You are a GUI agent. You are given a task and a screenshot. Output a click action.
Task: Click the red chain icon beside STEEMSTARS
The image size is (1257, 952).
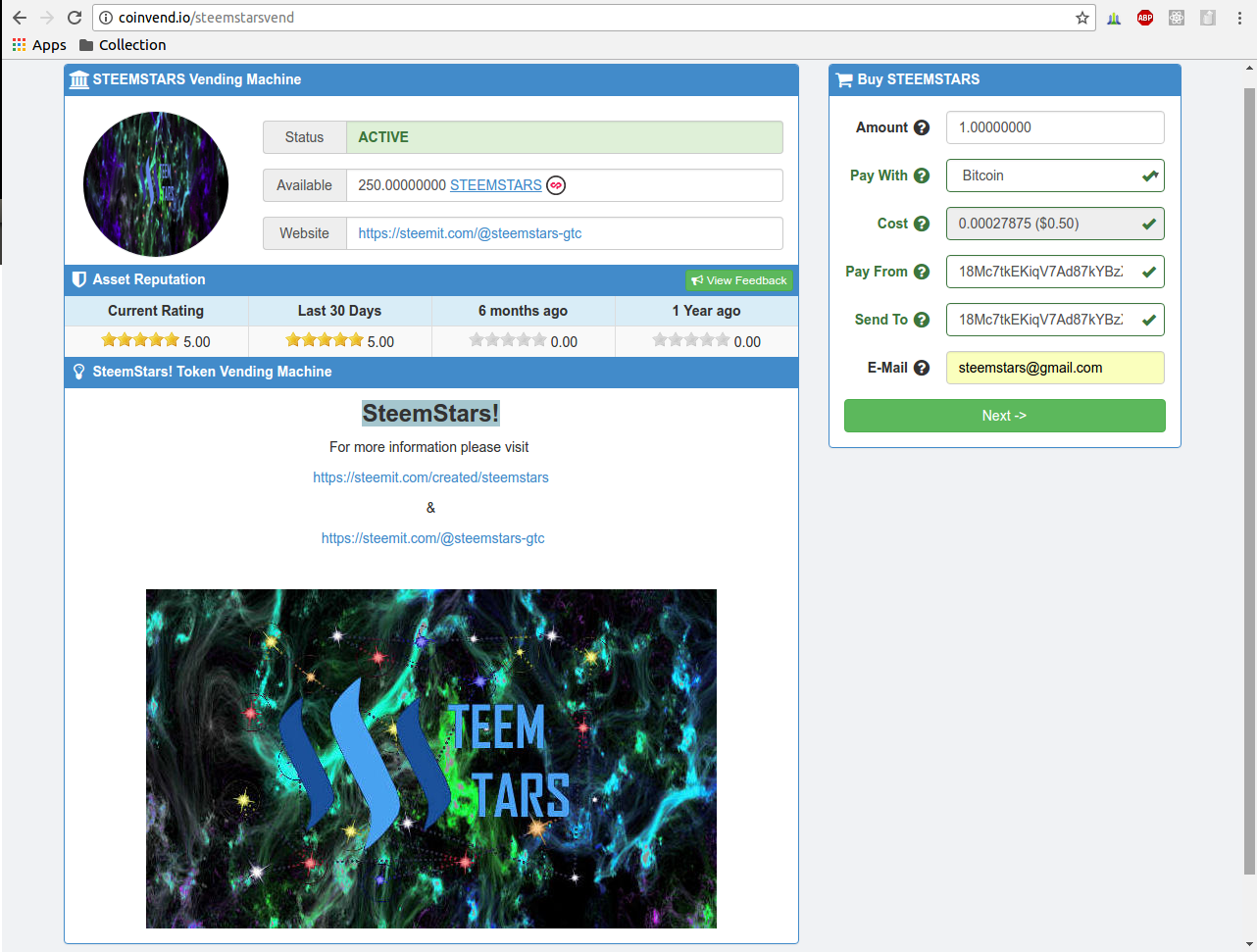coord(556,185)
